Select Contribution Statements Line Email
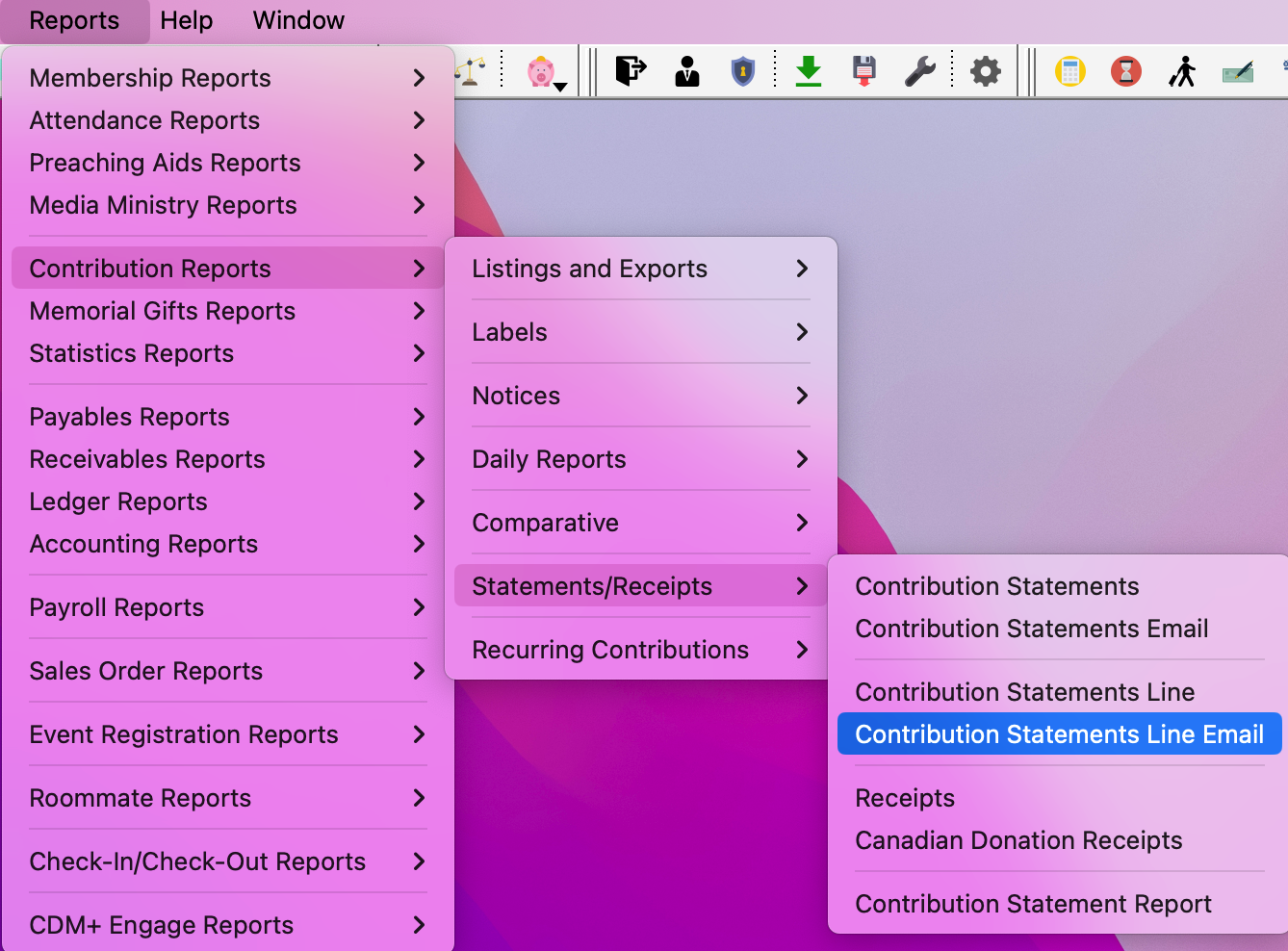Image resolution: width=1288 pixels, height=951 pixels. [x=1059, y=734]
